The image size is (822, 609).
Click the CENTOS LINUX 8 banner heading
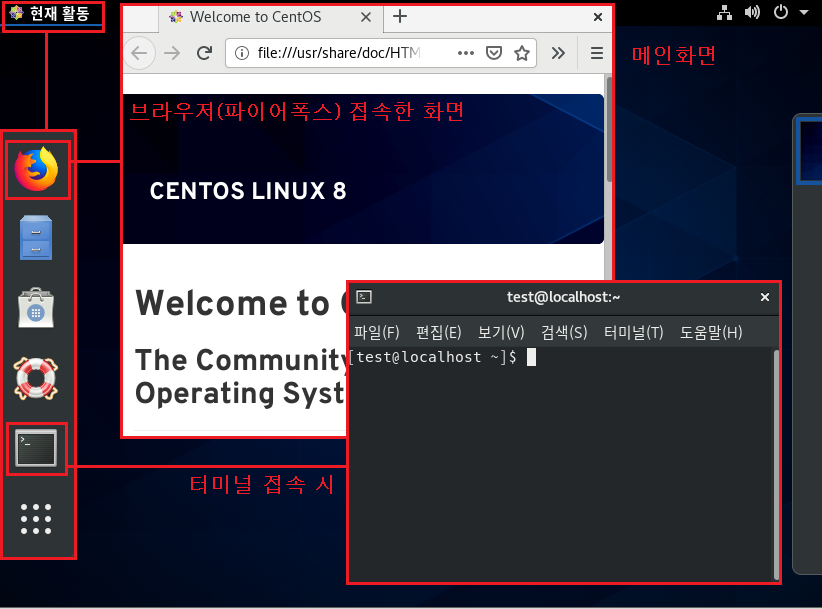(248, 191)
